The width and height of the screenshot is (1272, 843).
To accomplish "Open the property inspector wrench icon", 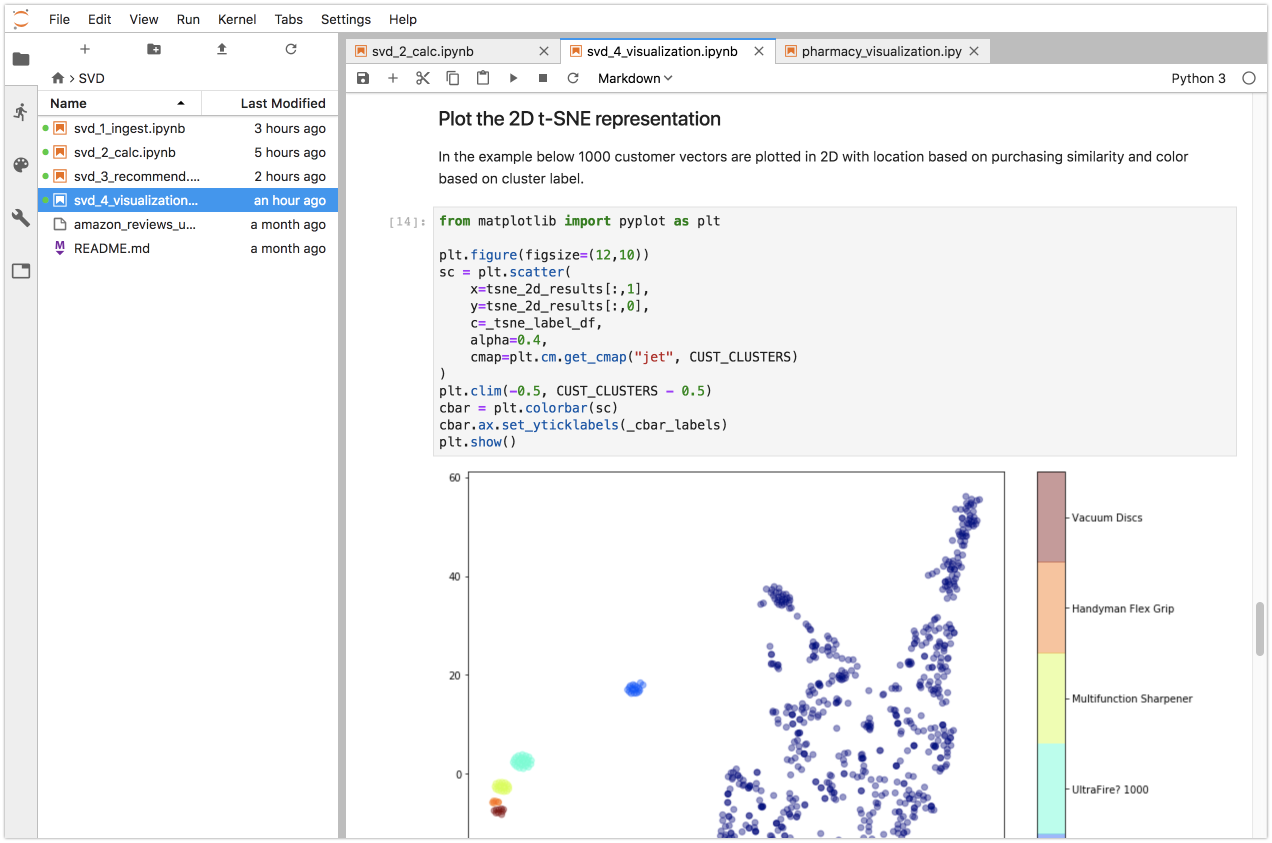I will pyautogui.click(x=21, y=218).
